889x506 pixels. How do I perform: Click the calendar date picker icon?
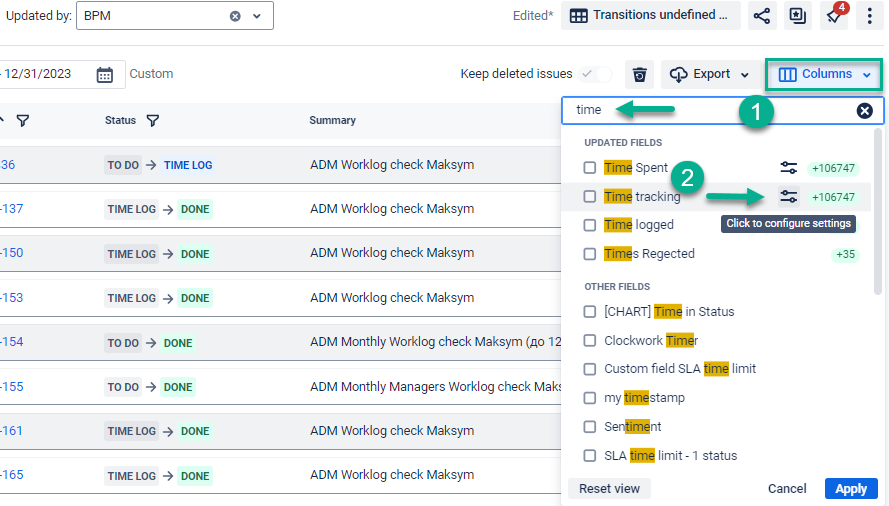(x=105, y=74)
